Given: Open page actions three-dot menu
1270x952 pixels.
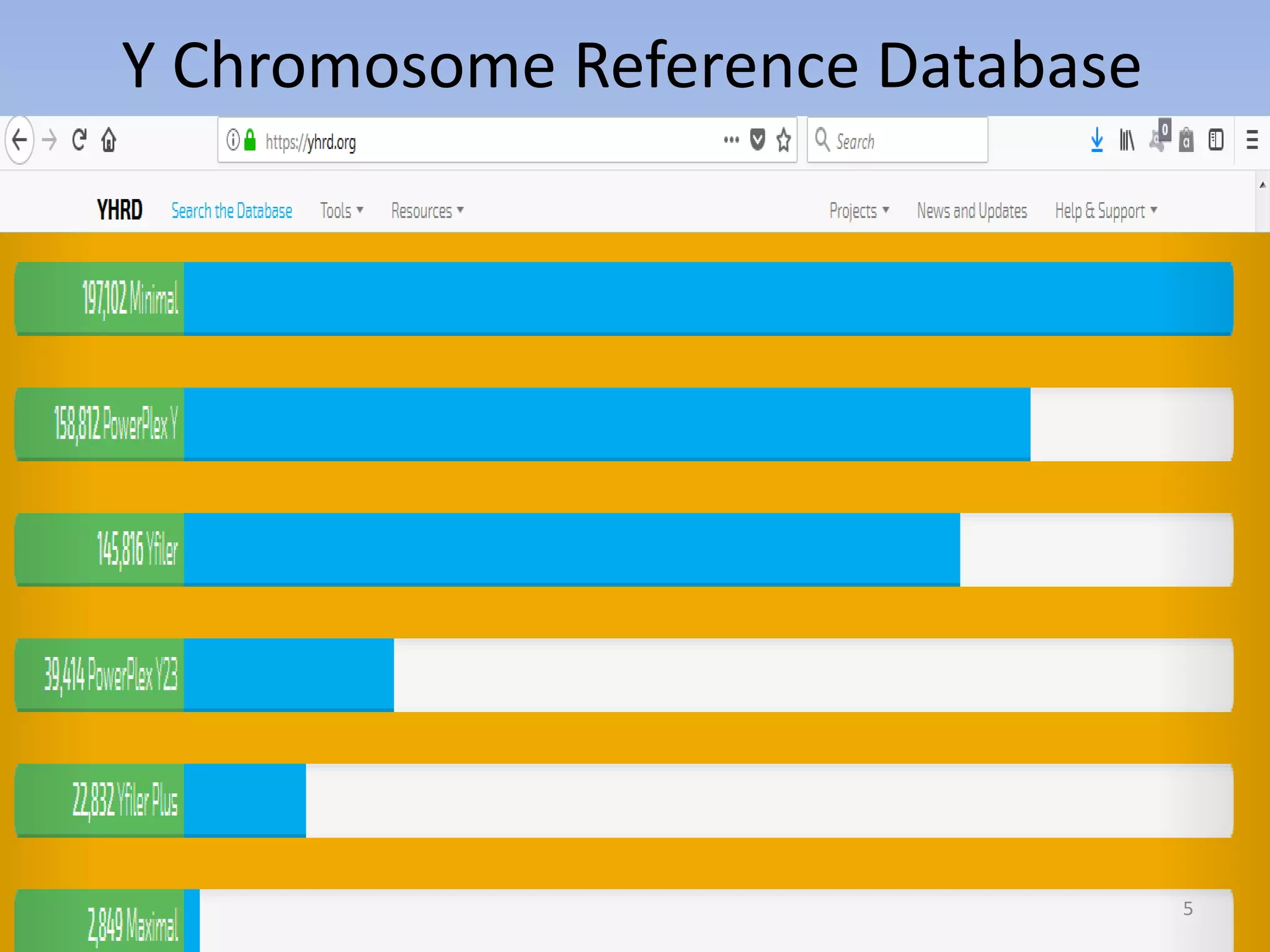Looking at the screenshot, I should [x=731, y=140].
